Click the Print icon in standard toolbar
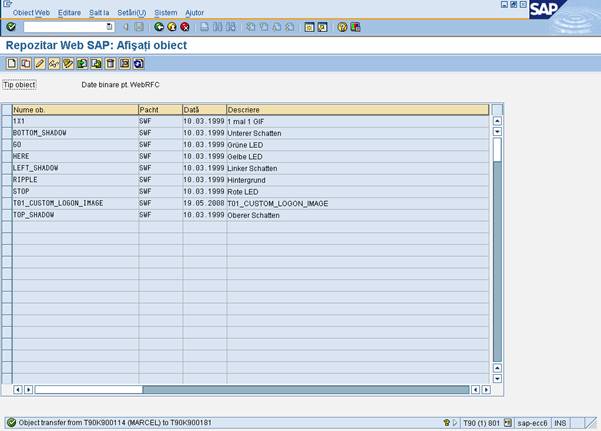The image size is (601, 431). 205,27
